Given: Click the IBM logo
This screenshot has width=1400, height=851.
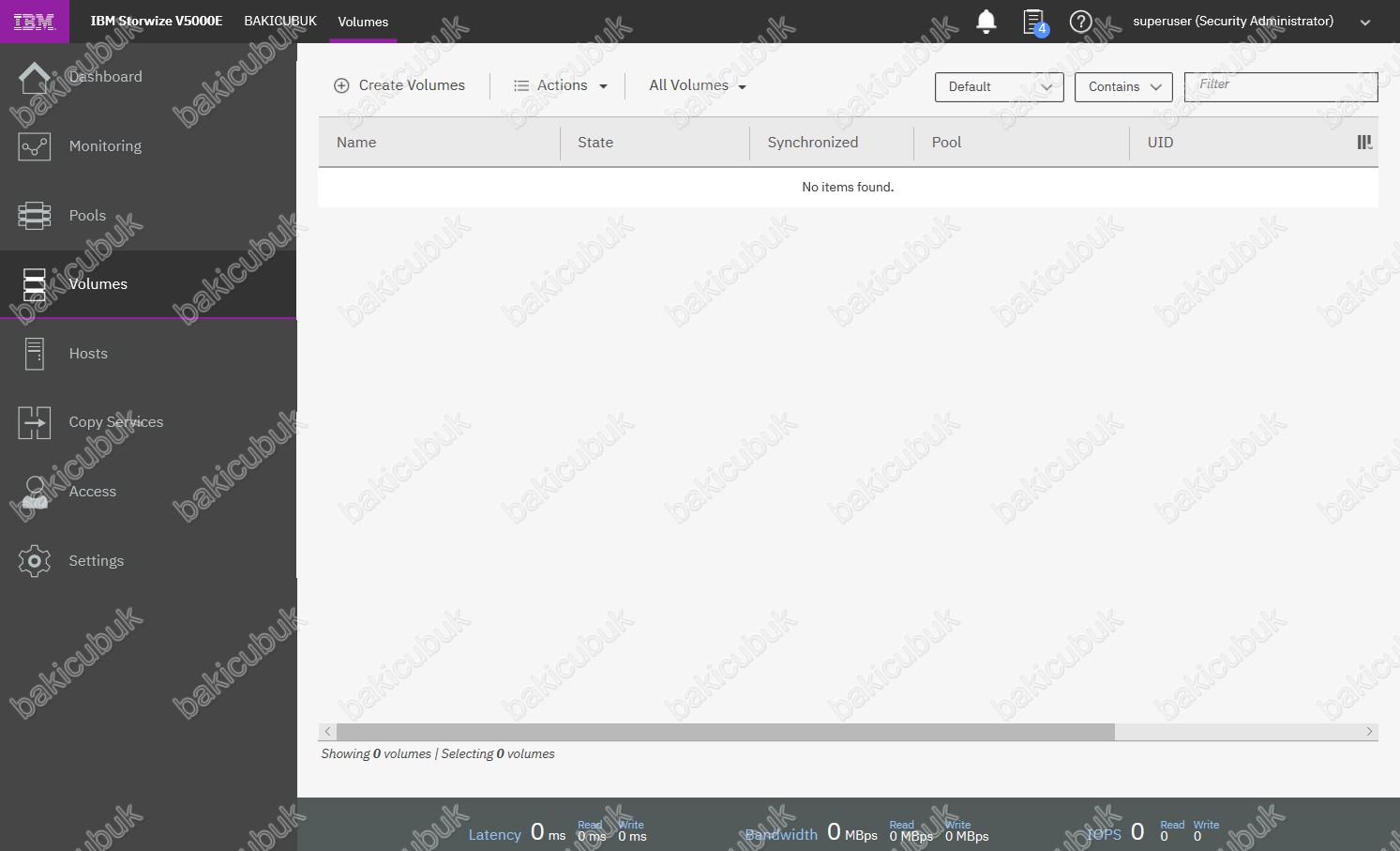Looking at the screenshot, I should tap(35, 22).
